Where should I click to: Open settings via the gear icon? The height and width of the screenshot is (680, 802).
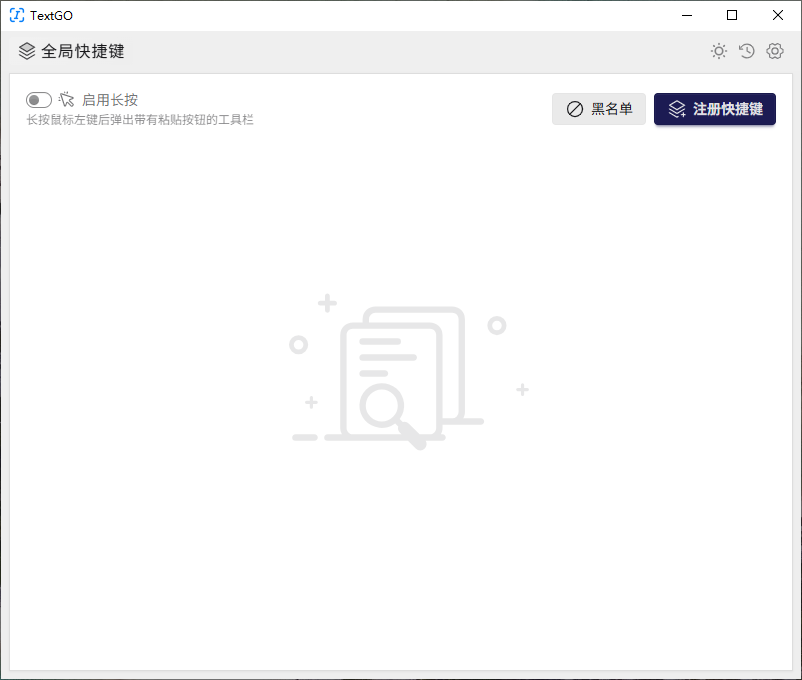(774, 51)
